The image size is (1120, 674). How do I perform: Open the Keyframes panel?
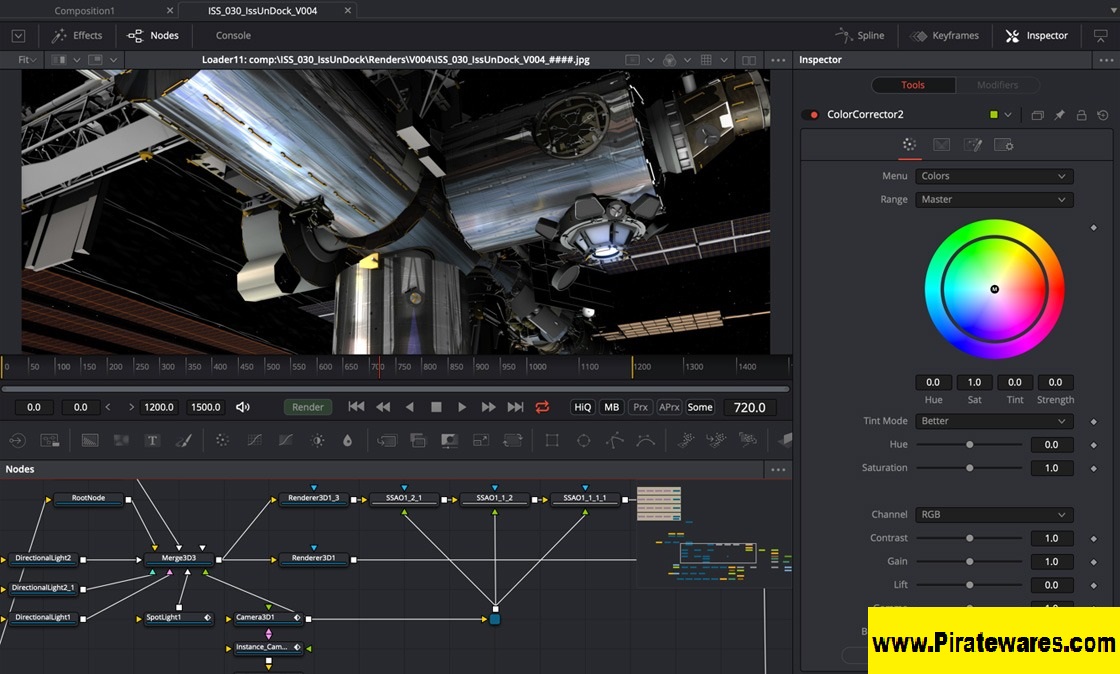click(944, 36)
